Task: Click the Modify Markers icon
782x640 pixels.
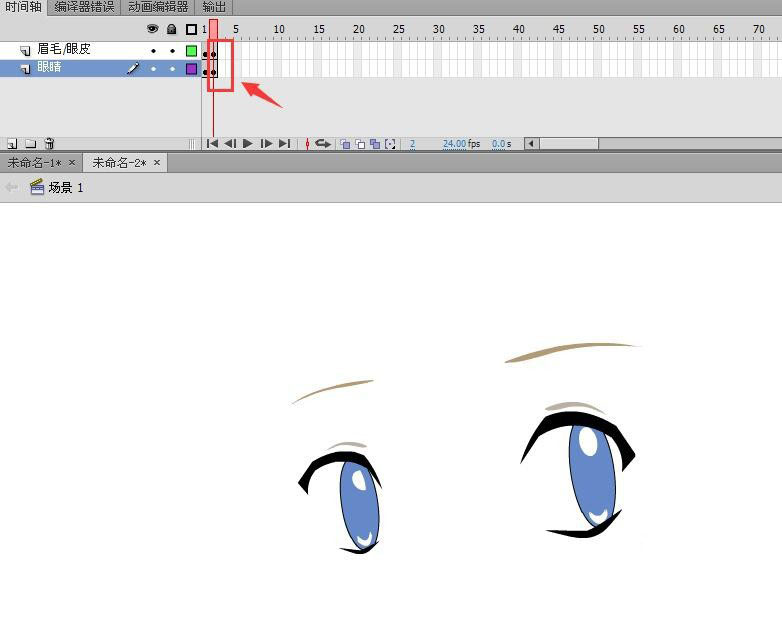Action: [390, 144]
